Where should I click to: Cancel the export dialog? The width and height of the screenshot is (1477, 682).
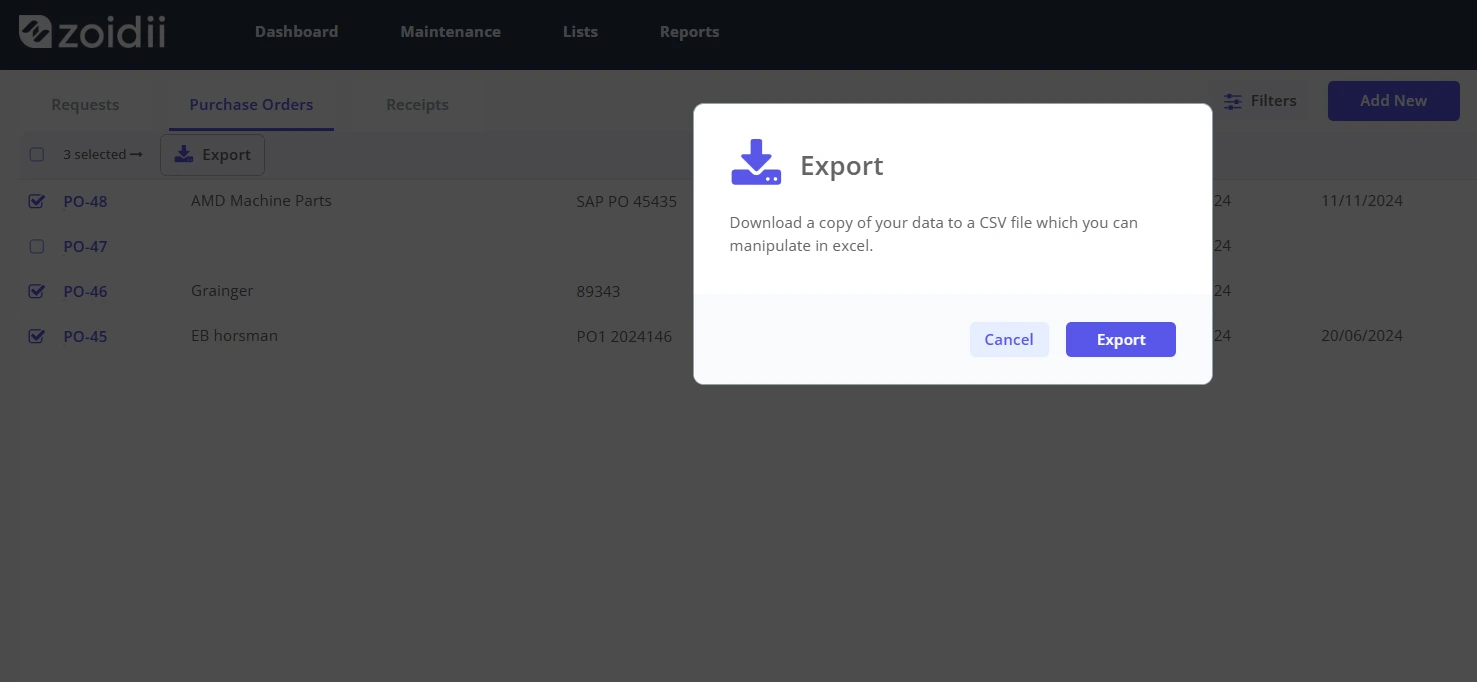pos(1009,340)
